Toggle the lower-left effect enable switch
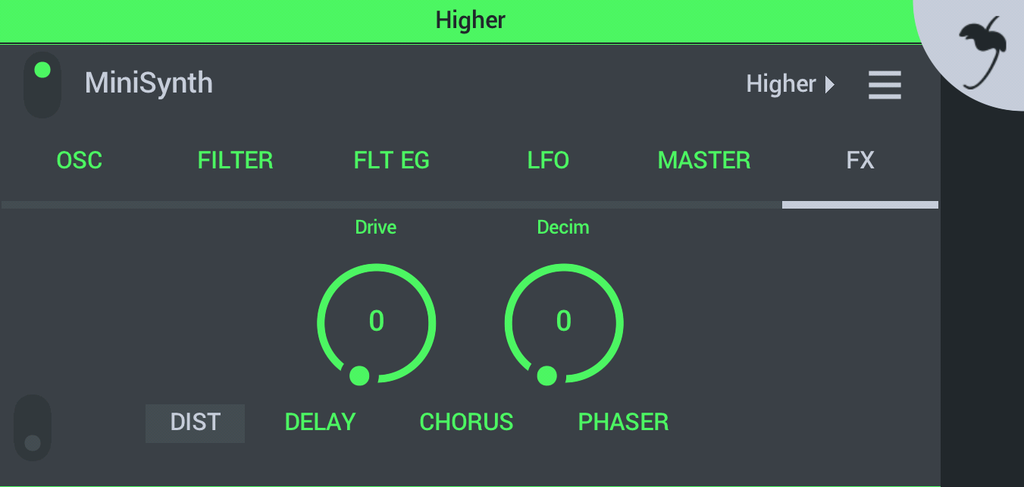The width and height of the screenshot is (1024, 487). [33, 428]
